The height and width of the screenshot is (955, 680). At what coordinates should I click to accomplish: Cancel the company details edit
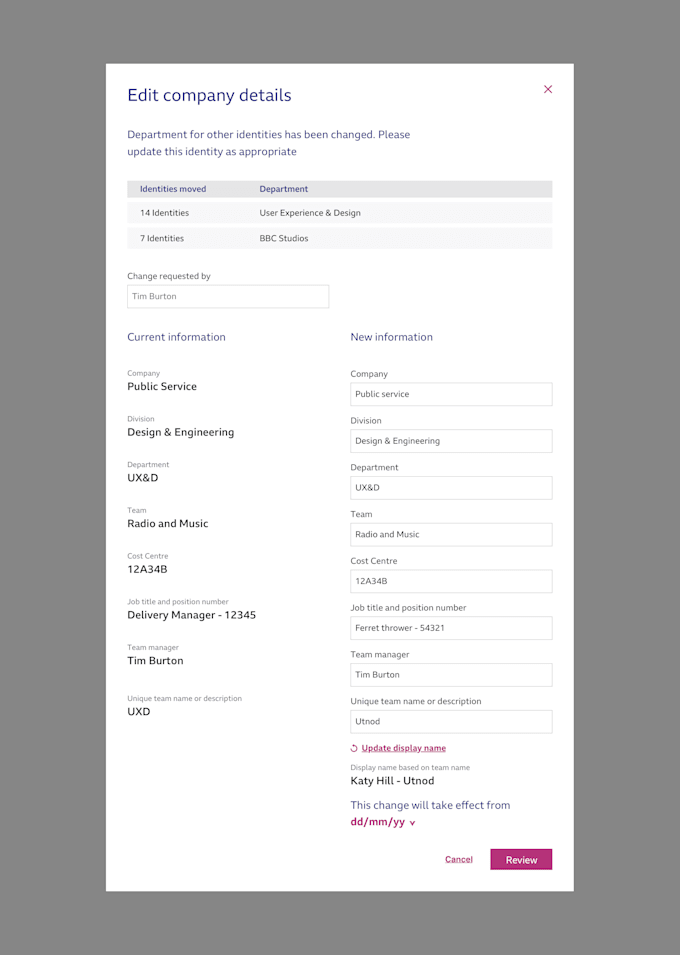[x=459, y=859]
